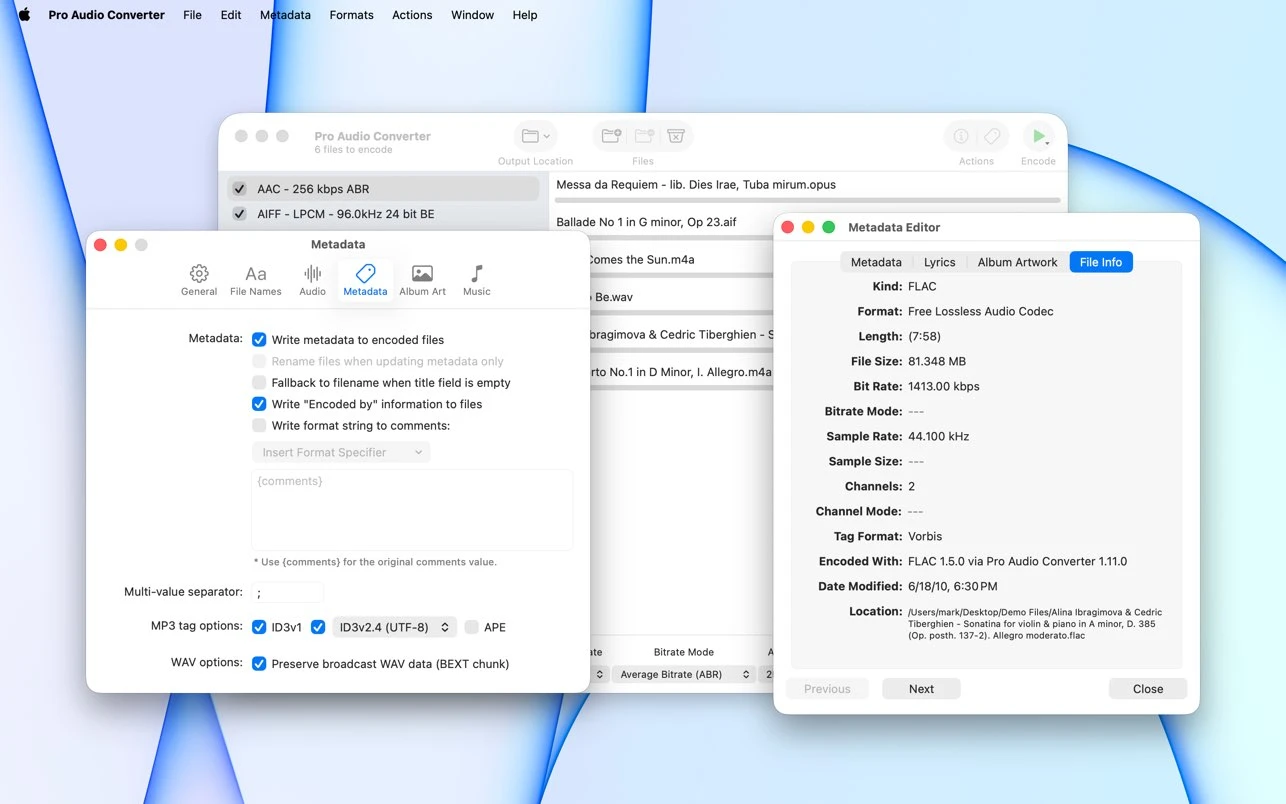Open the Help menu
Viewport: 1286px width, 804px height.
coord(525,15)
